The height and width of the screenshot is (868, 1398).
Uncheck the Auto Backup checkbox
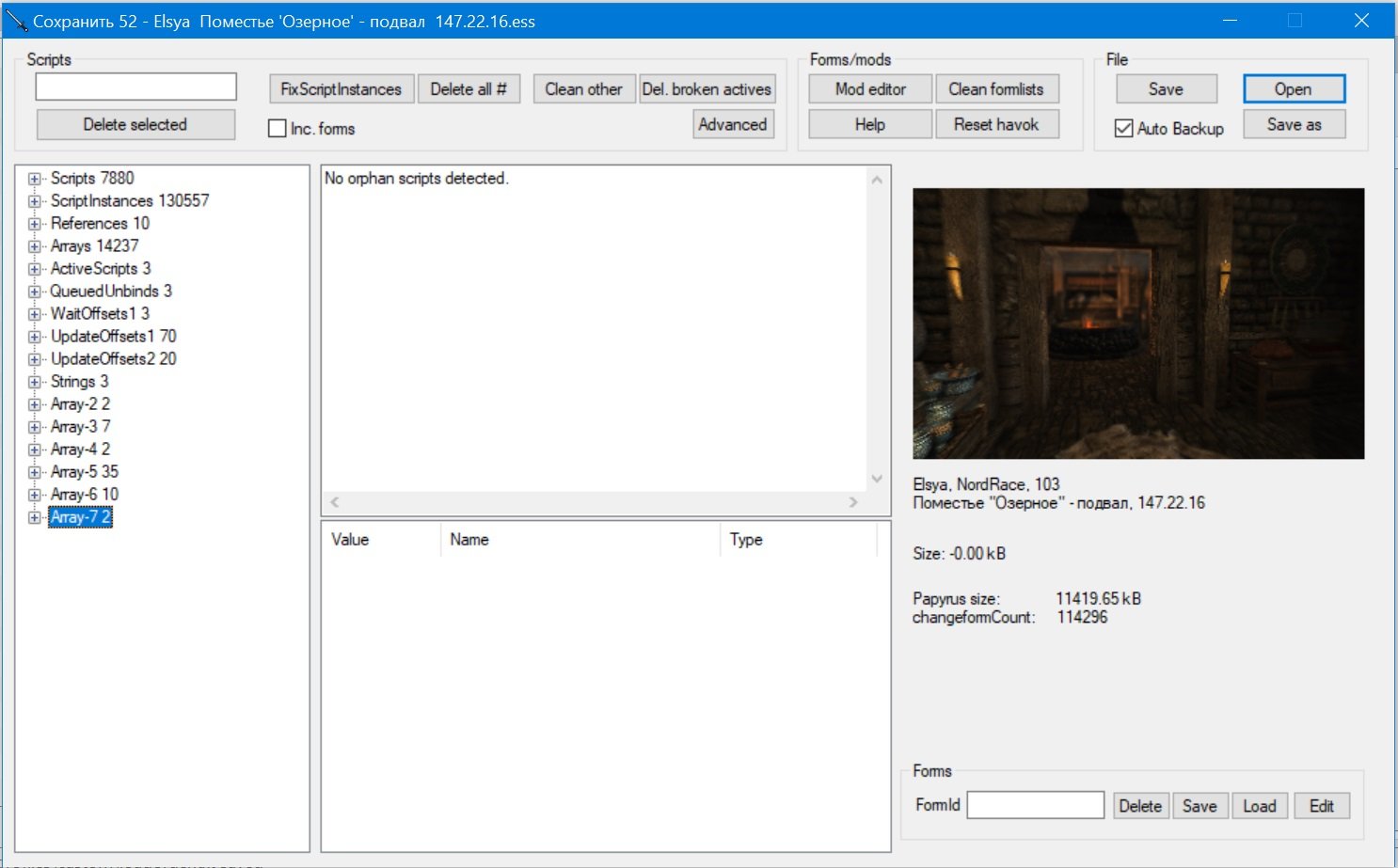pyautogui.click(x=1123, y=129)
